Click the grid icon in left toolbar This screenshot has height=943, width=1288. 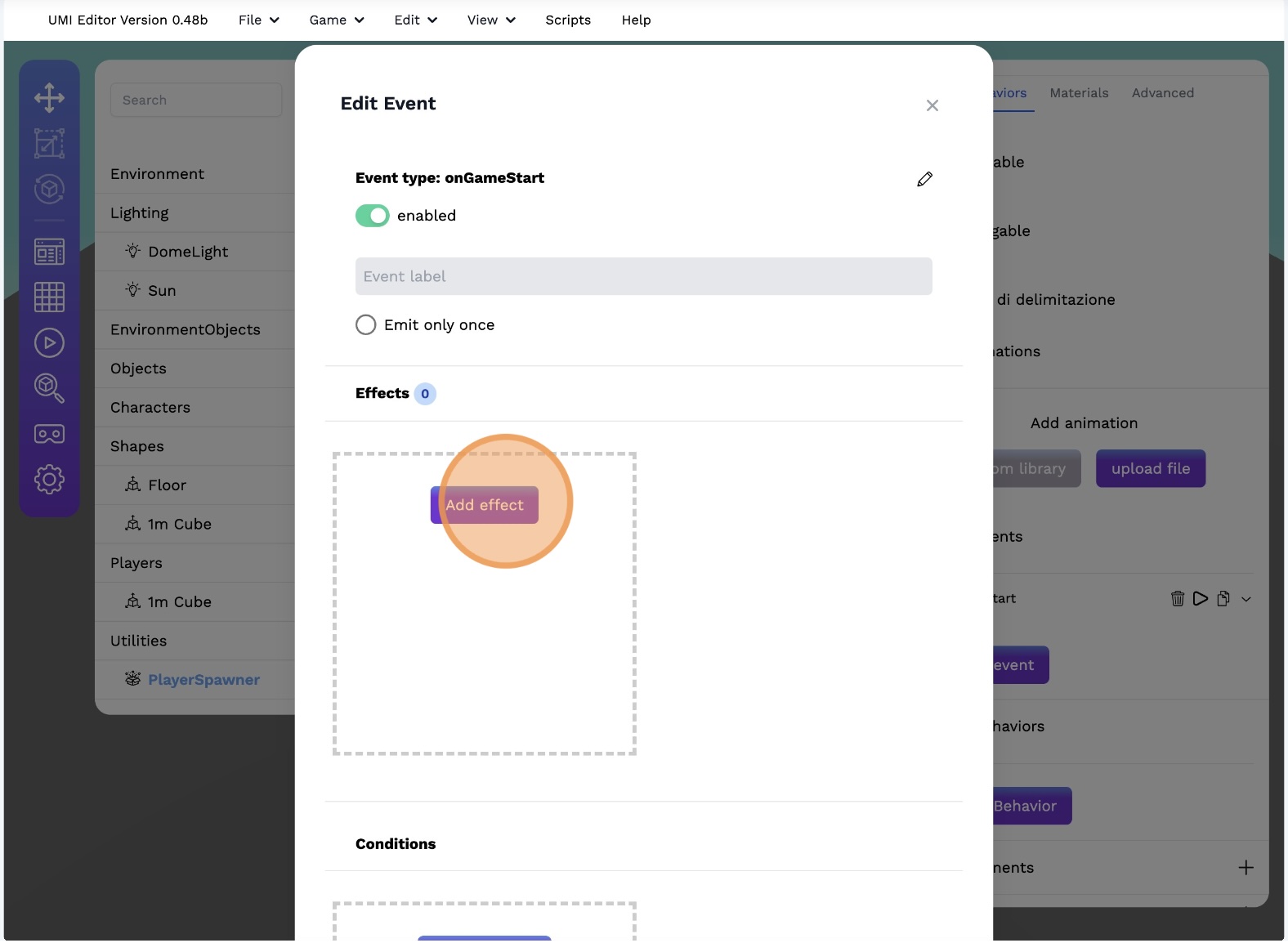tap(49, 297)
